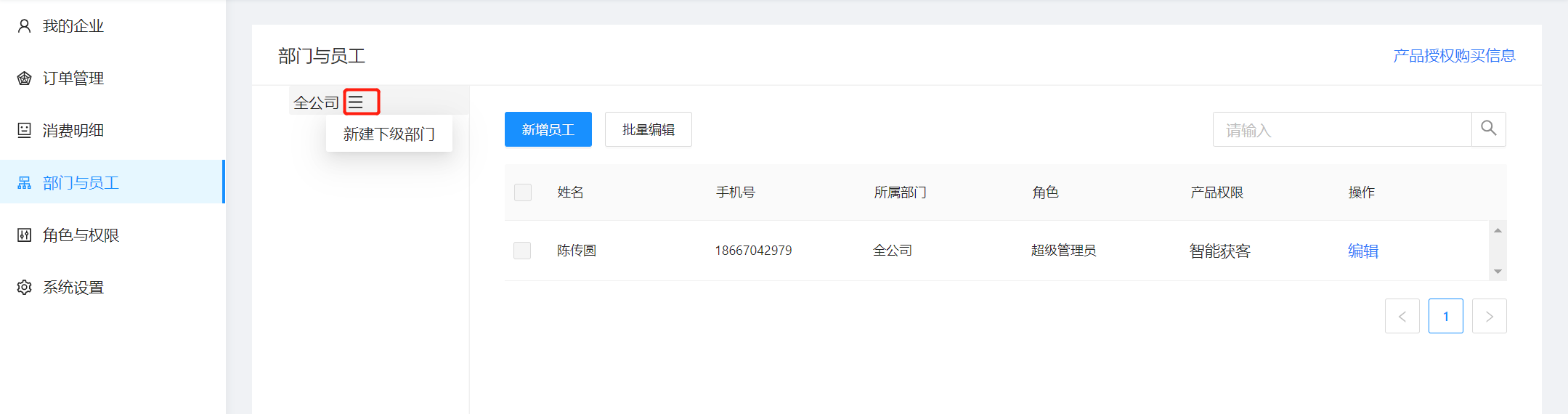Click the 批量编辑 button
The width and height of the screenshot is (1568, 414).
(648, 129)
